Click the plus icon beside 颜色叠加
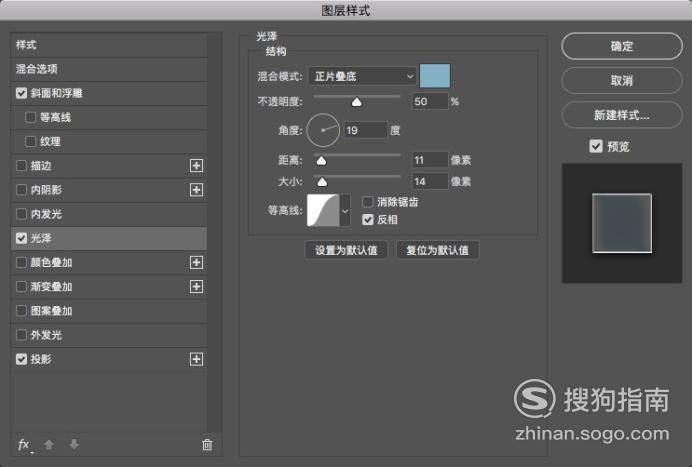 tap(196, 262)
